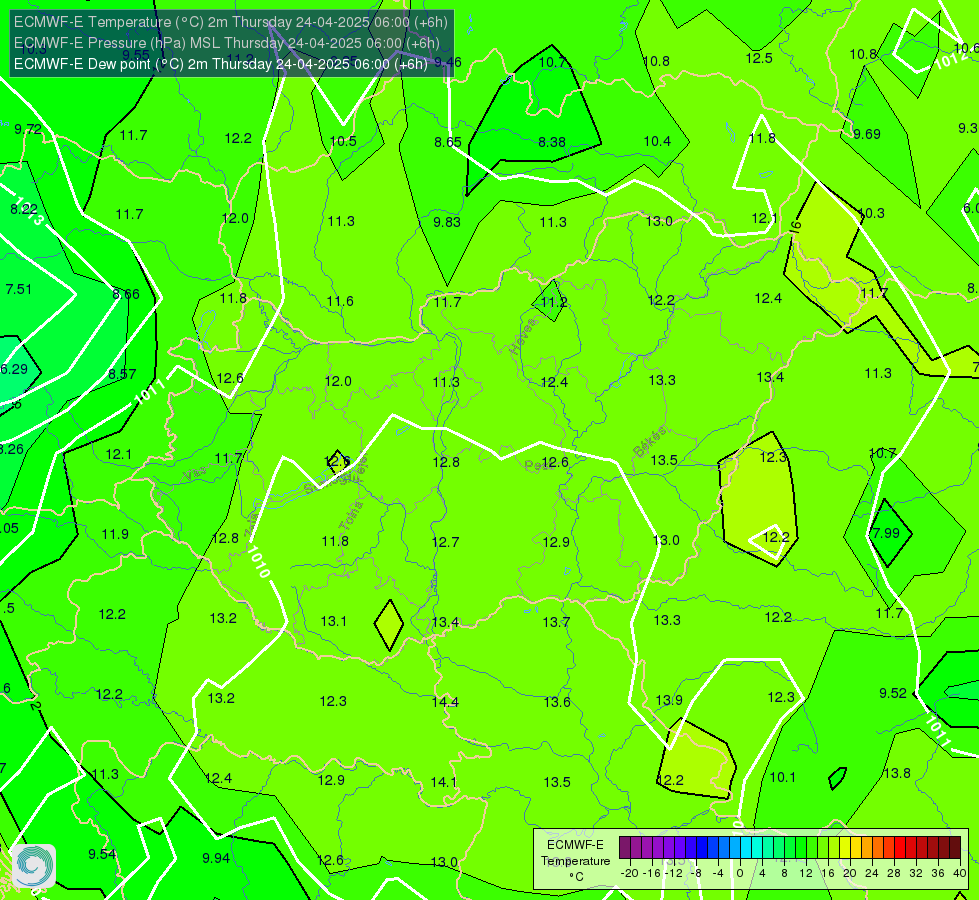The image size is (979, 900).
Task: Click the 13.6 temperature value
Action: tap(557, 702)
